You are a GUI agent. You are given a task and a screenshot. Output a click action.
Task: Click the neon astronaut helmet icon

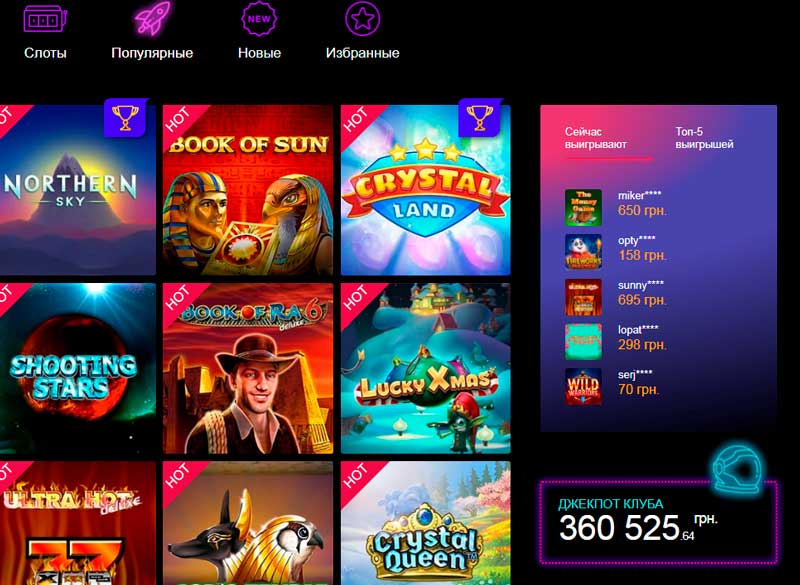point(737,470)
